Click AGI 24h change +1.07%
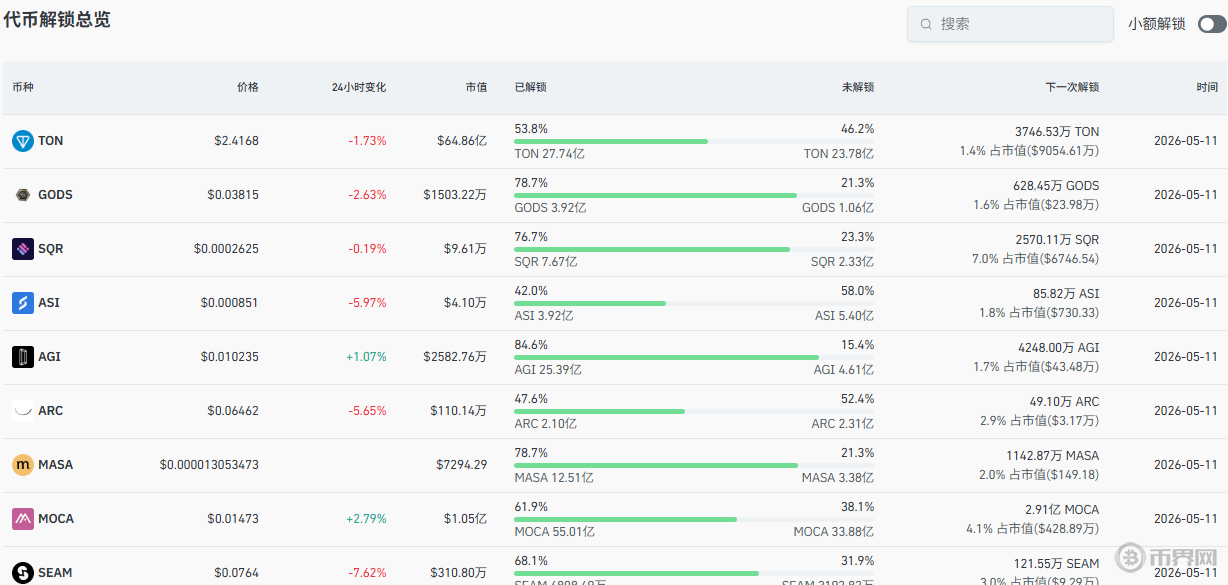 click(x=366, y=357)
